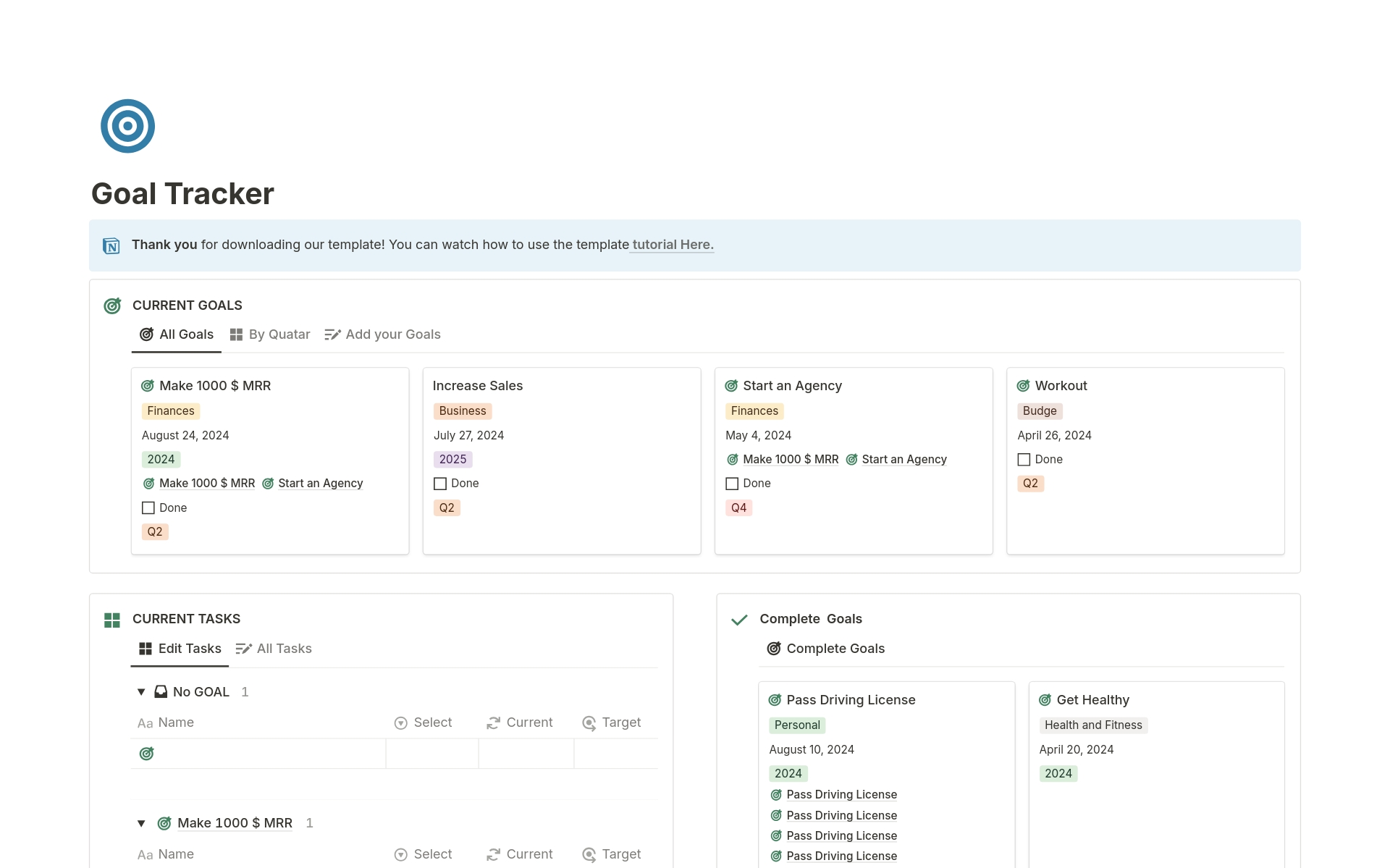Open the tutorial Here link
This screenshot has width=1390, height=868.
[x=673, y=245]
